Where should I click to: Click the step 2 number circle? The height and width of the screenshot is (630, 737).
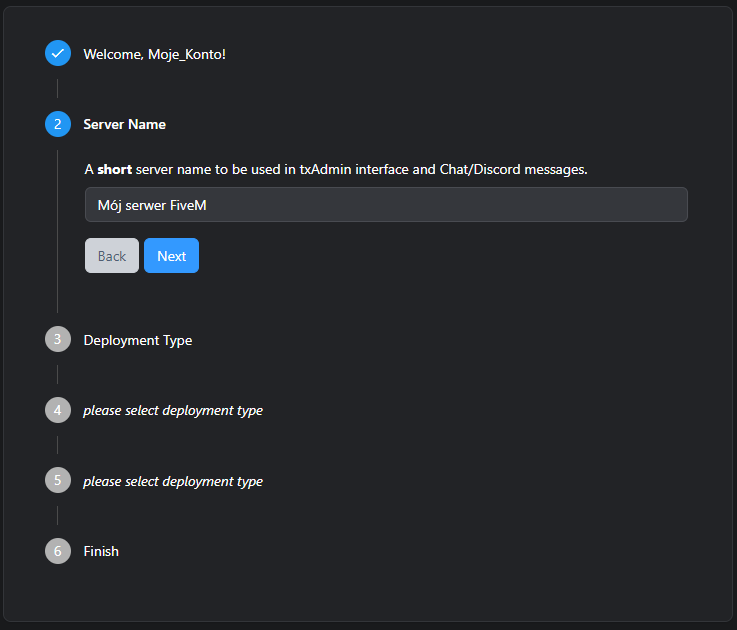pyautogui.click(x=58, y=124)
